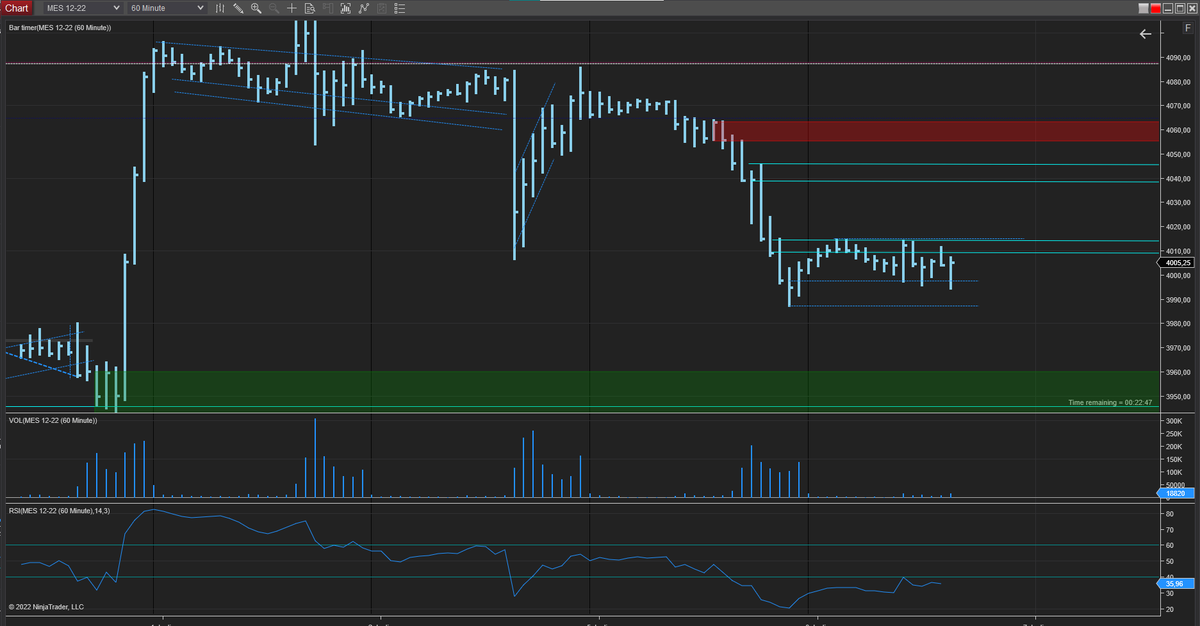Screen dimensions: 1200x626
Task: Select the RSI(MES 12-22 (60 Minute),14,3) label
Action: [x=59, y=511]
